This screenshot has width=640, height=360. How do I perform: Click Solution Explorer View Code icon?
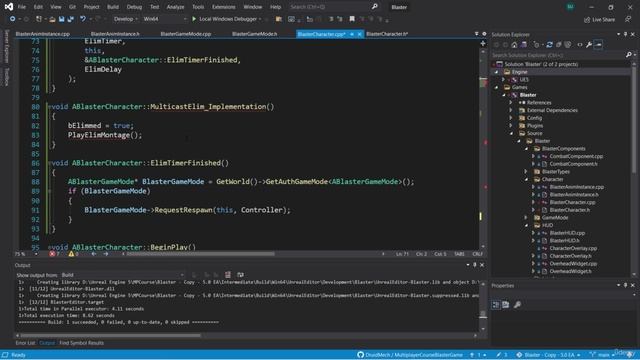580,45
